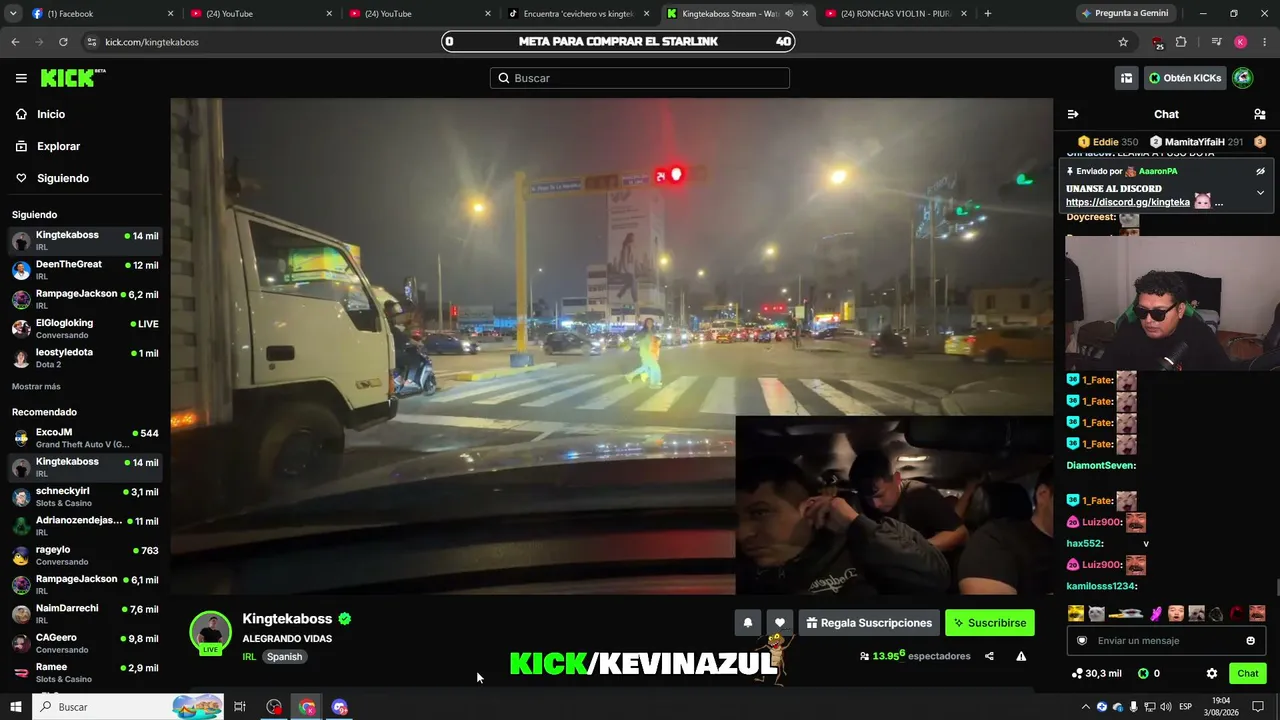Open DeenTheGreat channel in sidebar
The height and width of the screenshot is (720, 1280).
[x=84, y=270]
